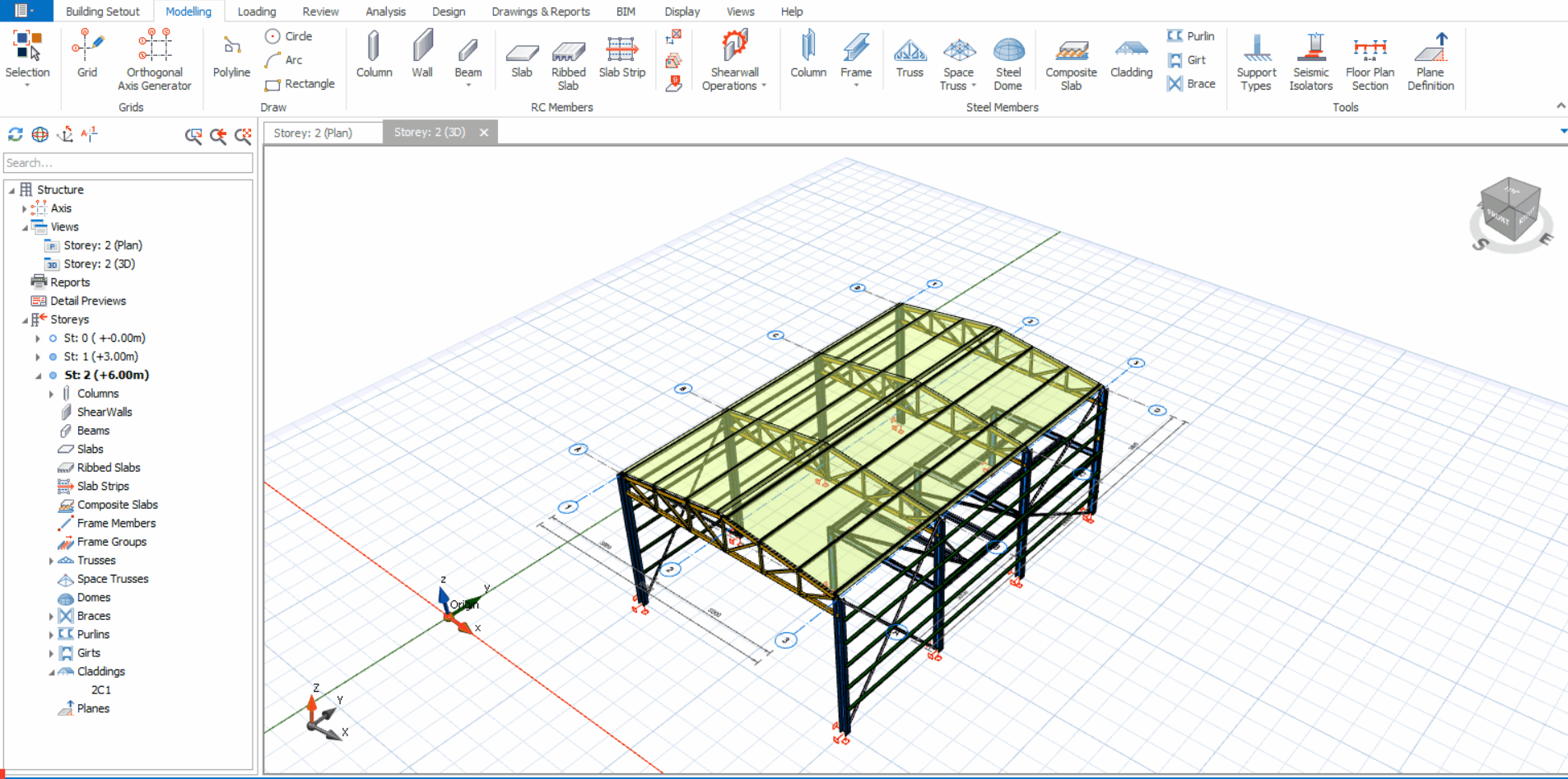Image resolution: width=1568 pixels, height=779 pixels.
Task: Open the Selection tool
Action: (27, 53)
